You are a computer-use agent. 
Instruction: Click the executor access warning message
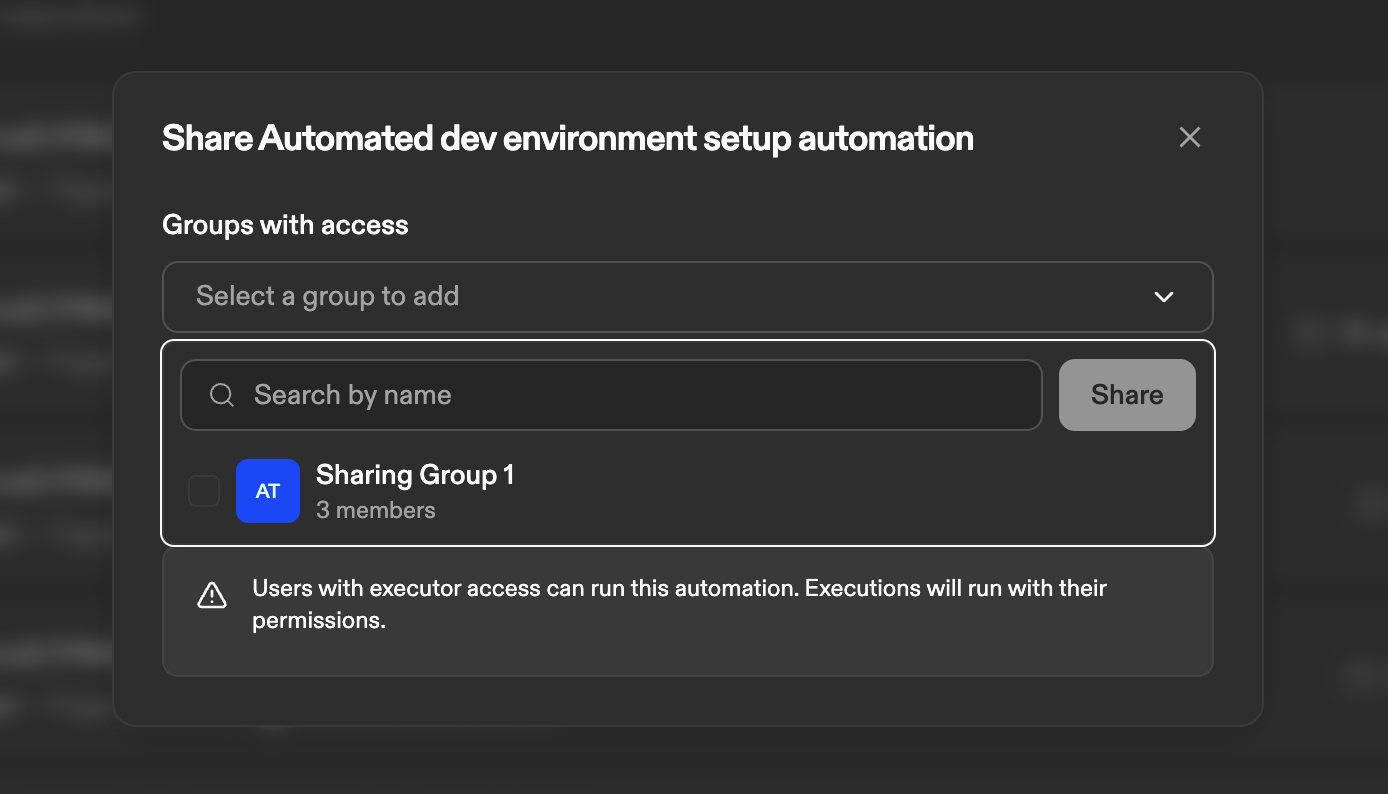[679, 589]
